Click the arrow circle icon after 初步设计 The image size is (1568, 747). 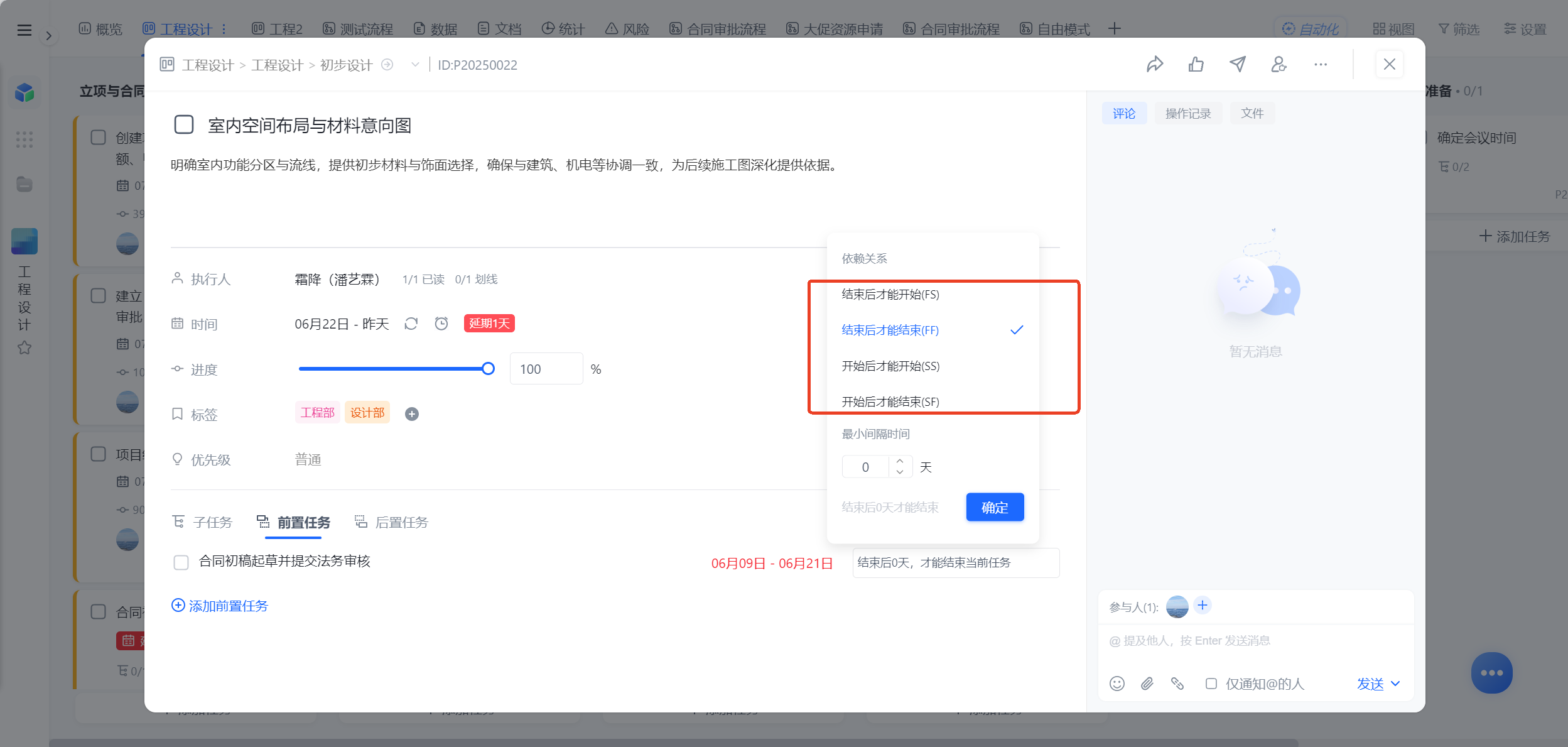coord(387,65)
